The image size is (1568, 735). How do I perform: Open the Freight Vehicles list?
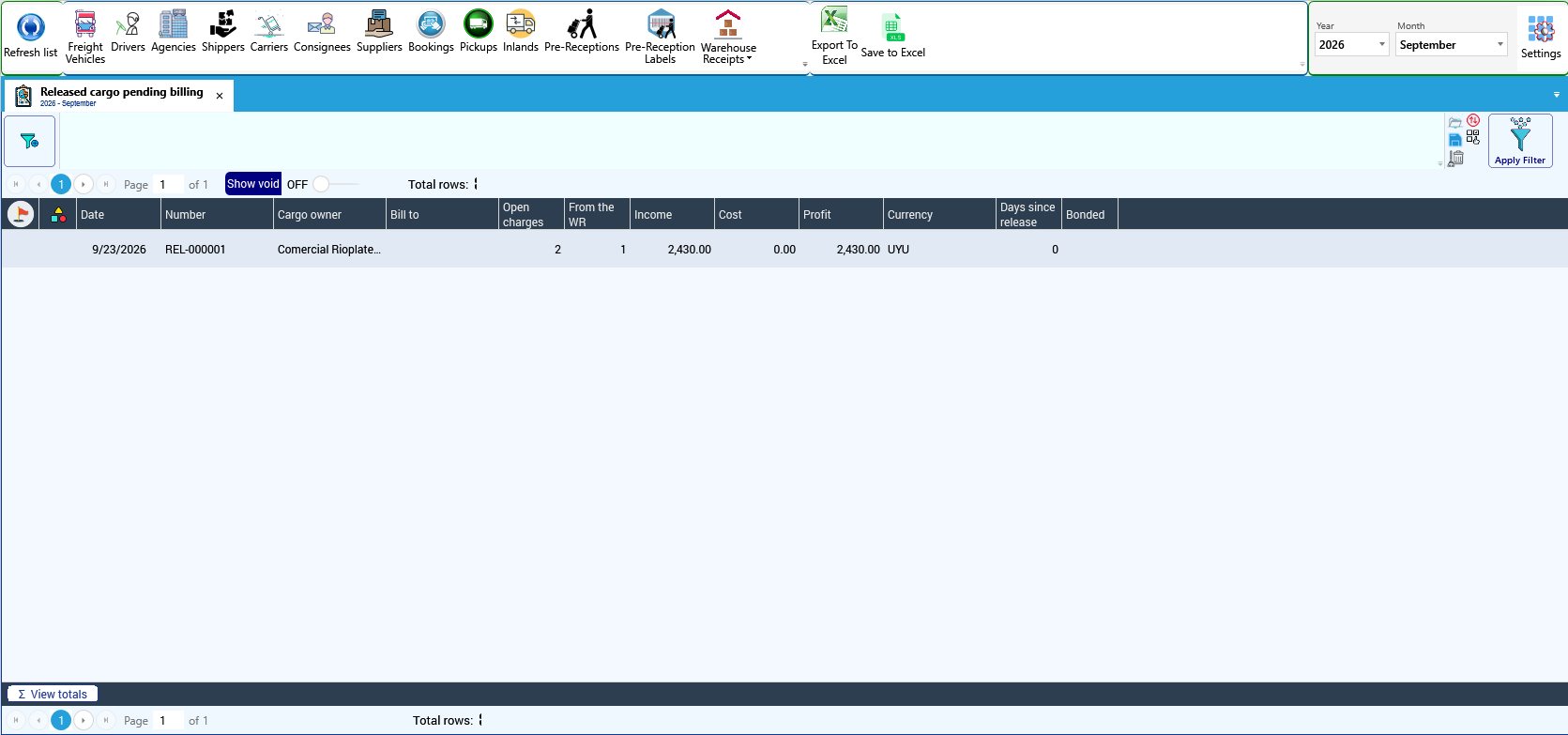coord(85,36)
